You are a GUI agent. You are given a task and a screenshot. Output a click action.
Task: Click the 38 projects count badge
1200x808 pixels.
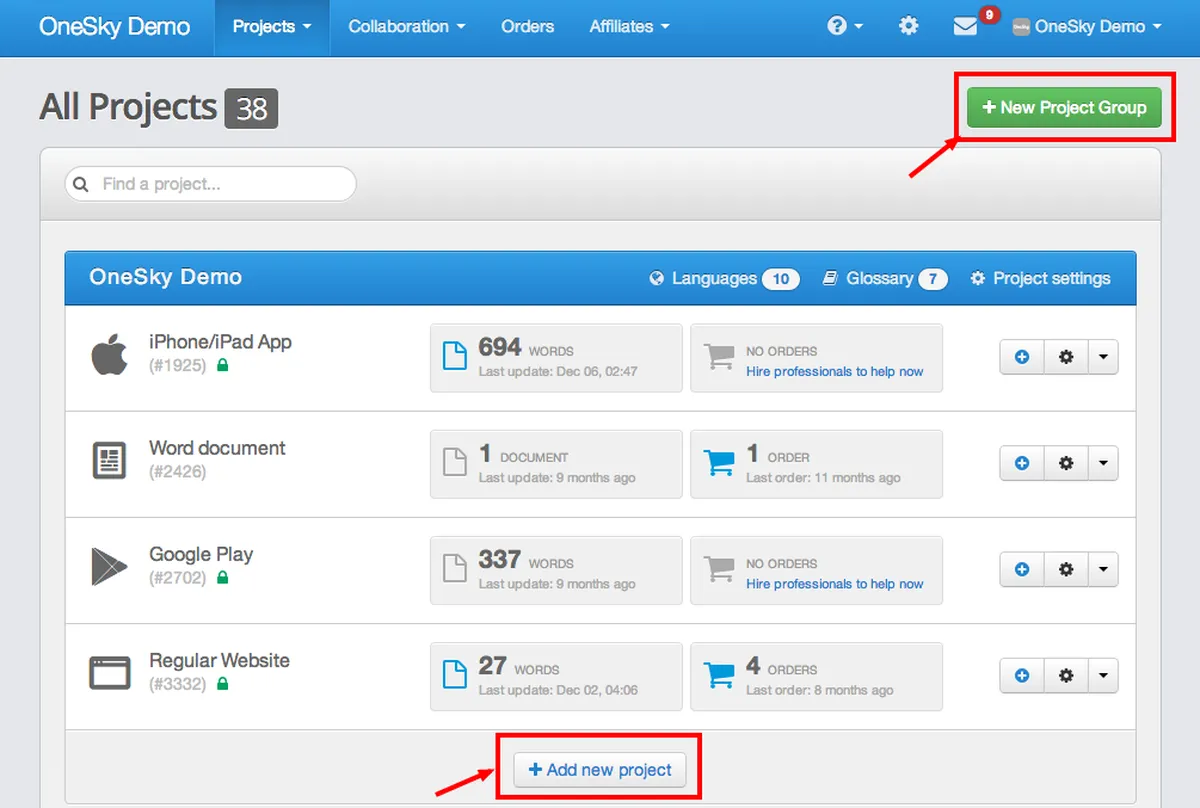(x=251, y=108)
